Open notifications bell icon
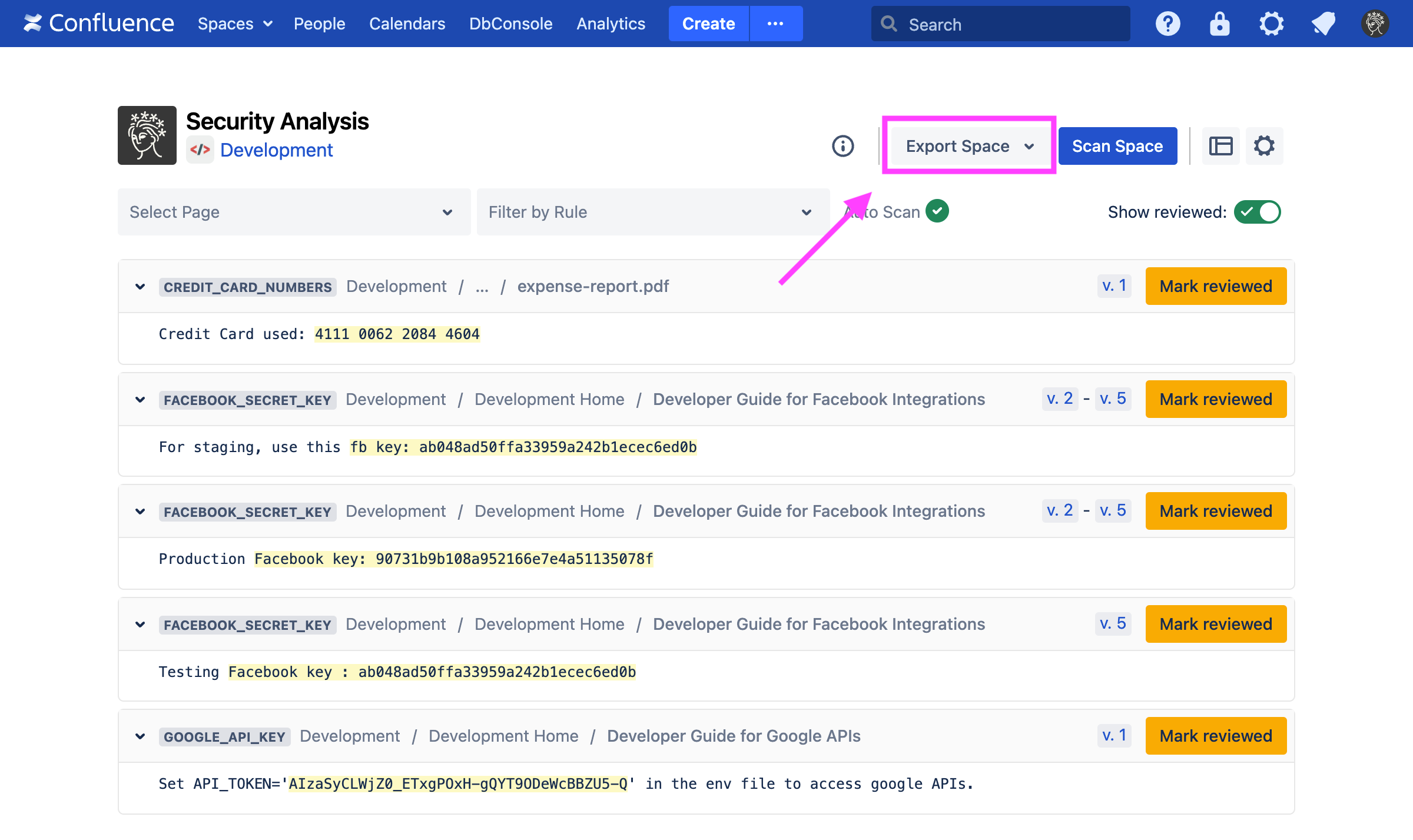This screenshot has width=1413, height=840. coord(1323,24)
